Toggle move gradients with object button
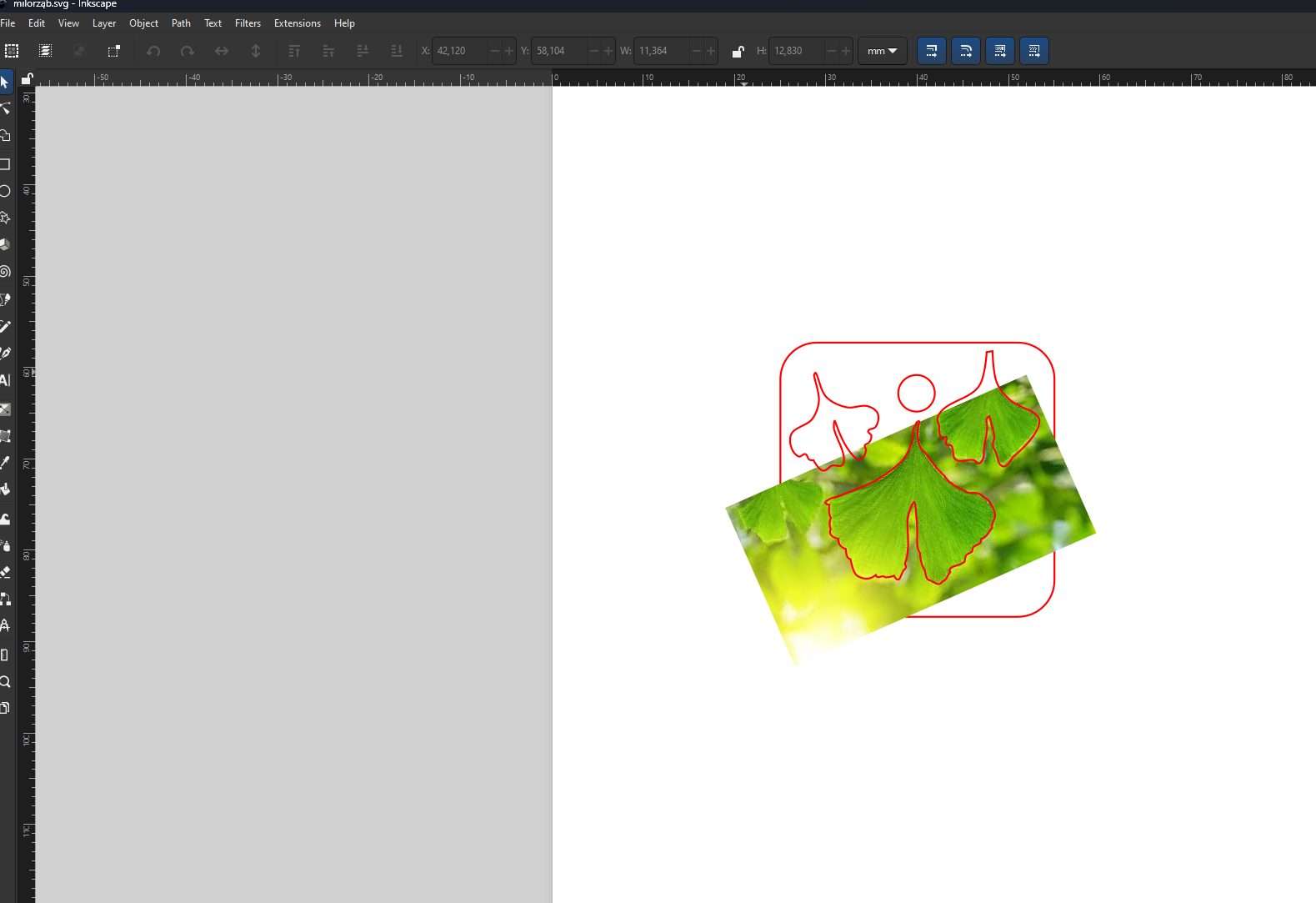The image size is (1316, 903). point(1000,51)
